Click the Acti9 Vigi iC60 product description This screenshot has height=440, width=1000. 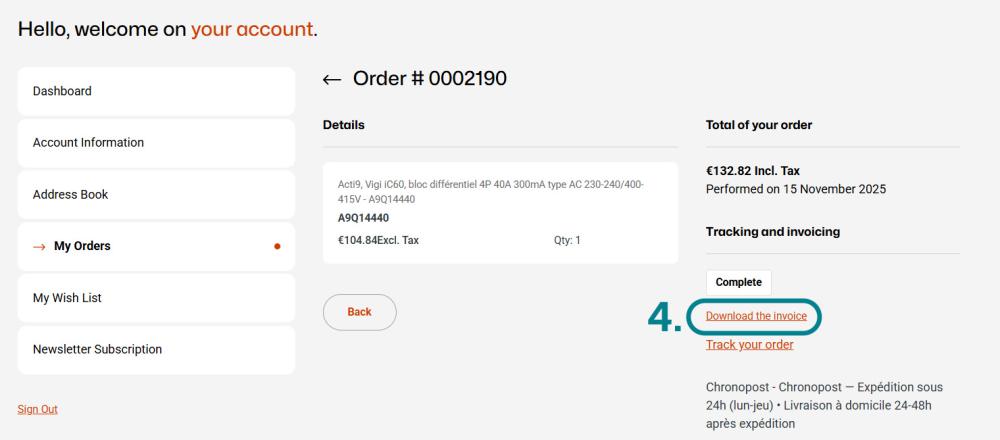491,191
